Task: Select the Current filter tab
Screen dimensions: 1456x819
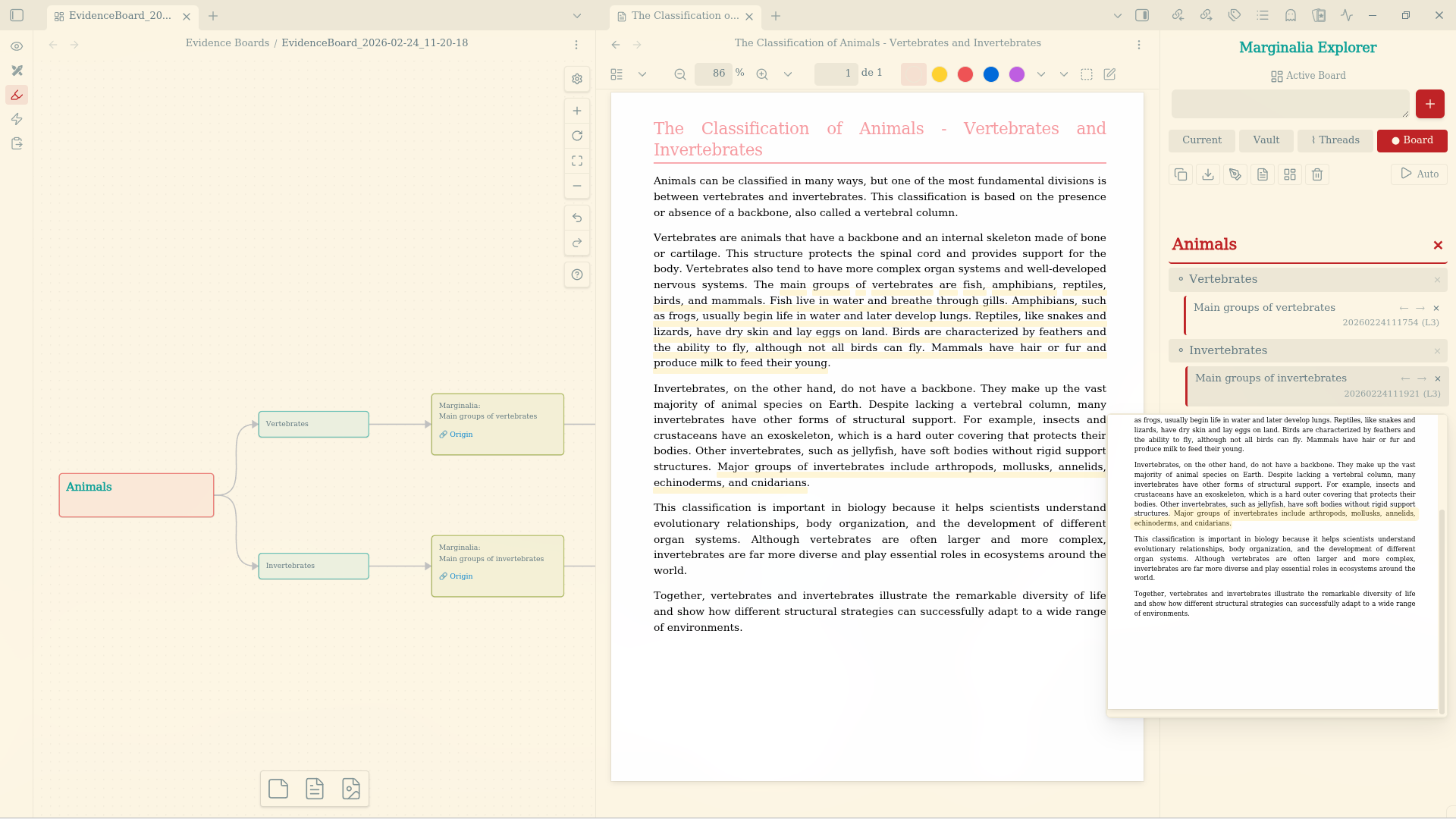Action: (1202, 140)
